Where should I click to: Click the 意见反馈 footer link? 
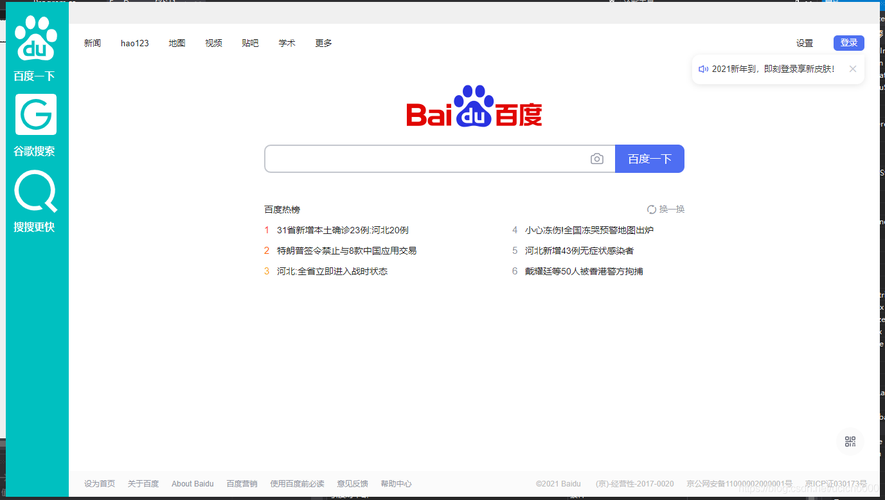352,484
